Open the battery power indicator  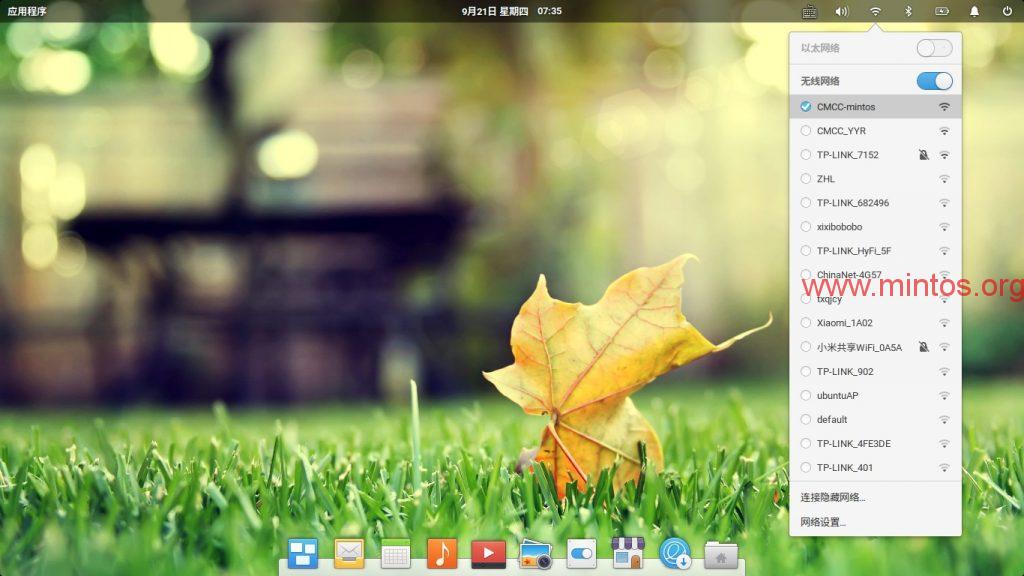pos(942,11)
